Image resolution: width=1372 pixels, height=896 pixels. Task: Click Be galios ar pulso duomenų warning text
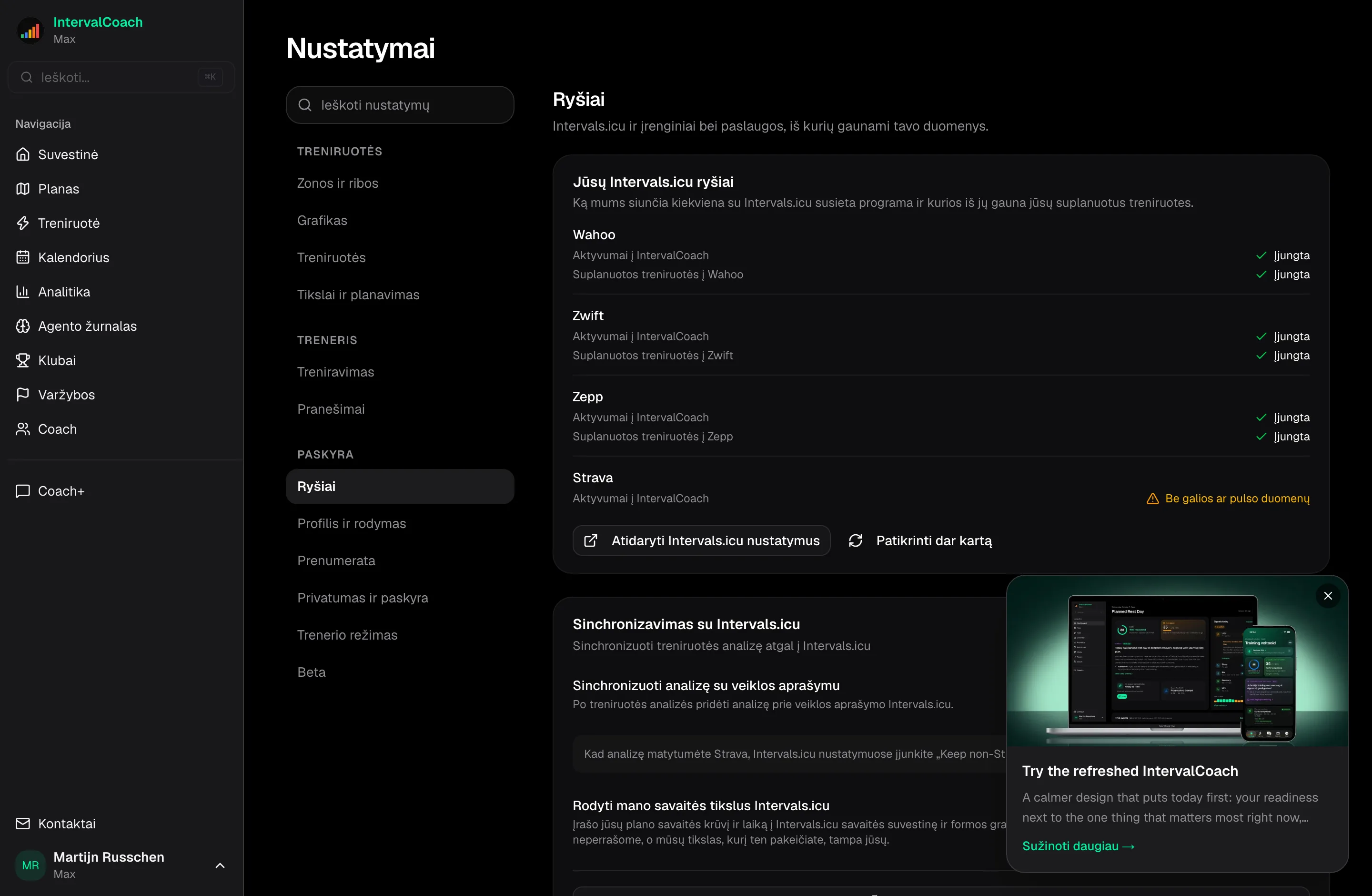click(x=1237, y=498)
